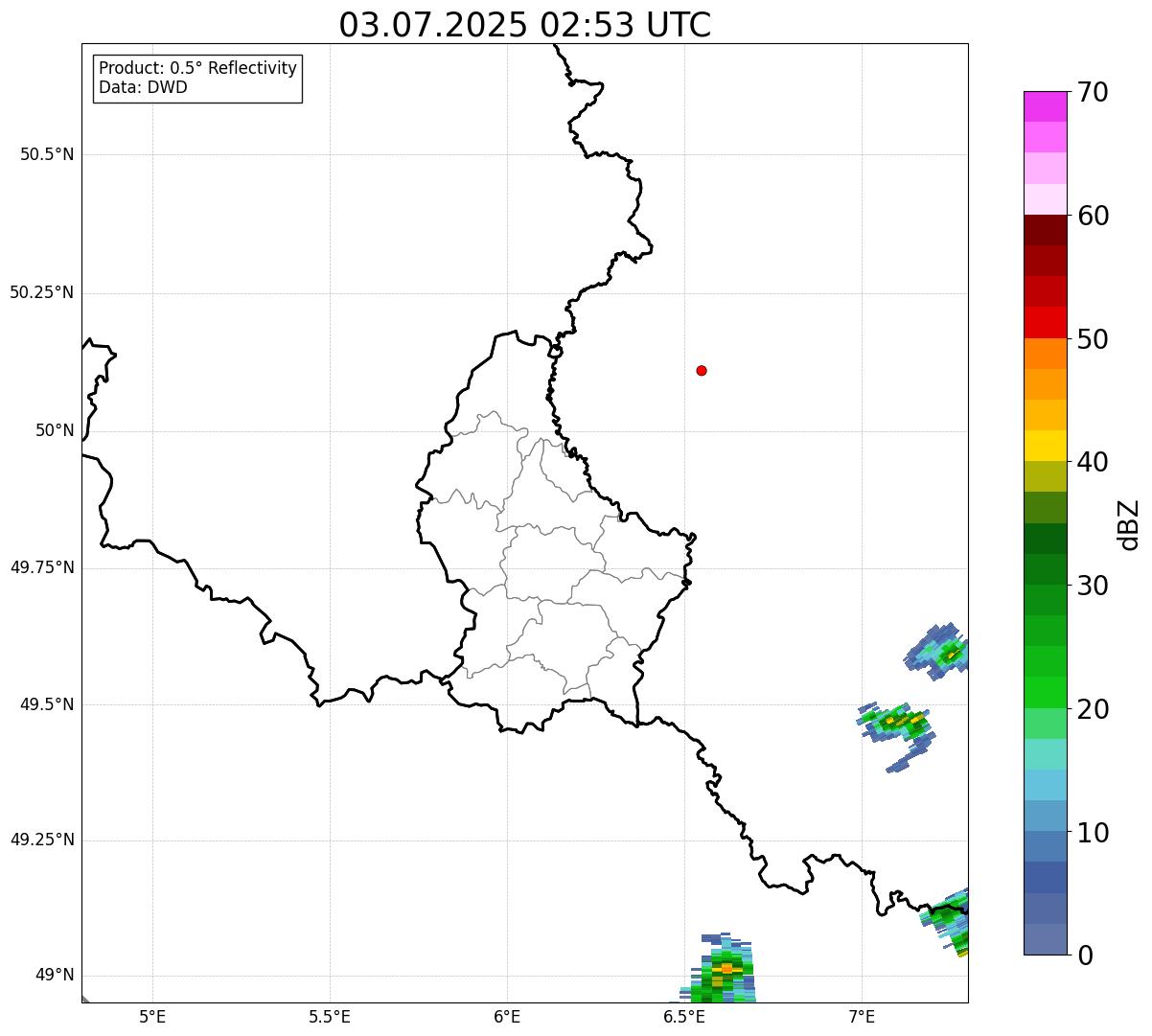This screenshot has height=1036, width=1152.
Task: Click the 49°N latitude label
Action: click(x=55, y=976)
